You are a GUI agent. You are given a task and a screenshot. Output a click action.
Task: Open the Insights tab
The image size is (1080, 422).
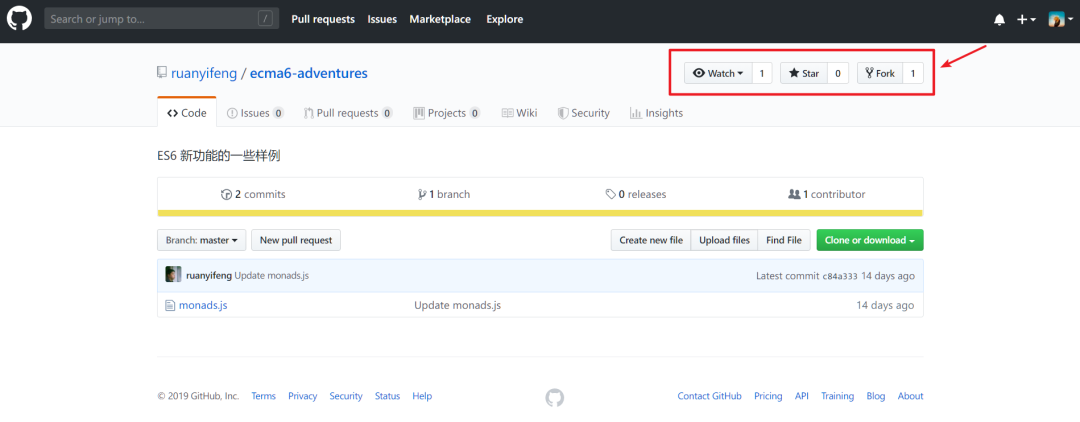click(656, 113)
